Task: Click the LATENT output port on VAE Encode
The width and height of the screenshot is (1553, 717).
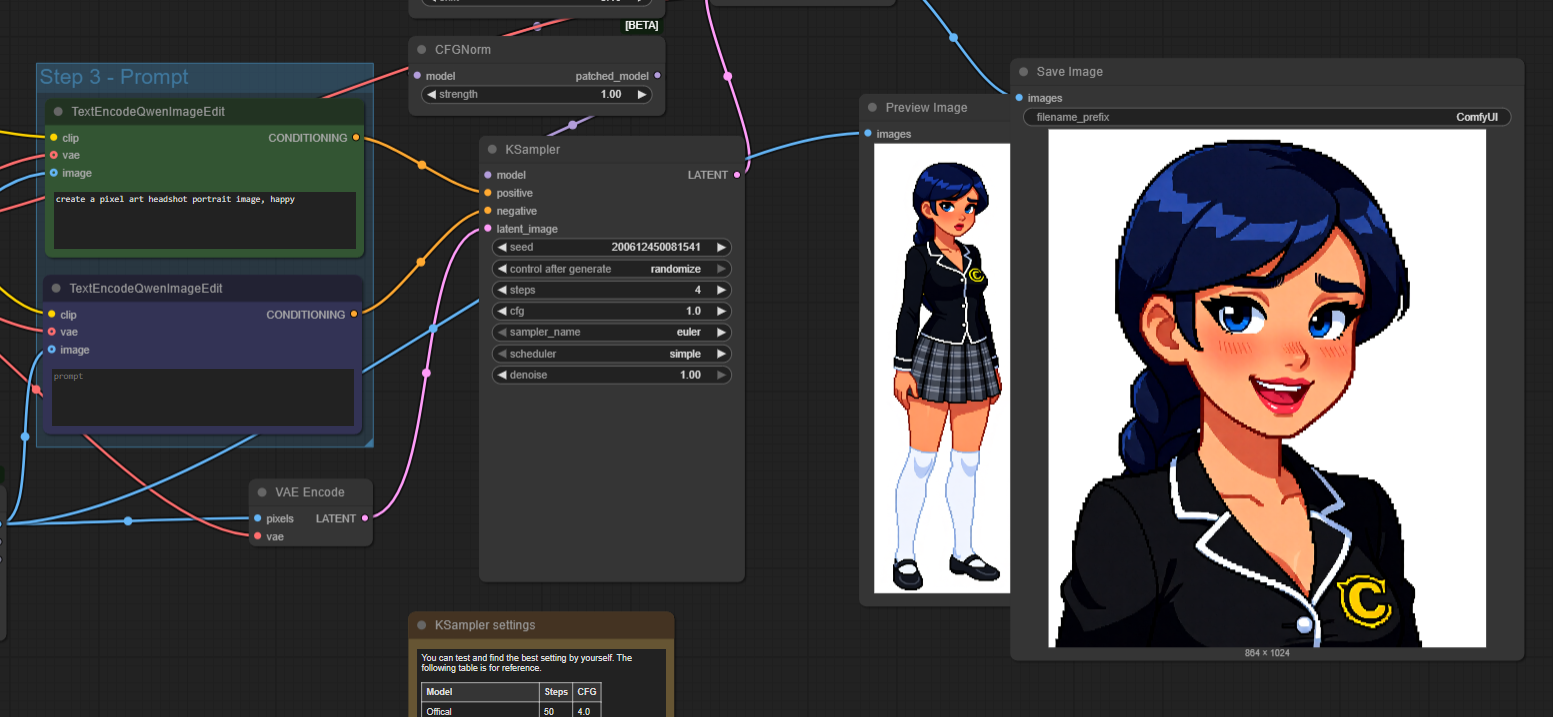Action: [x=365, y=518]
